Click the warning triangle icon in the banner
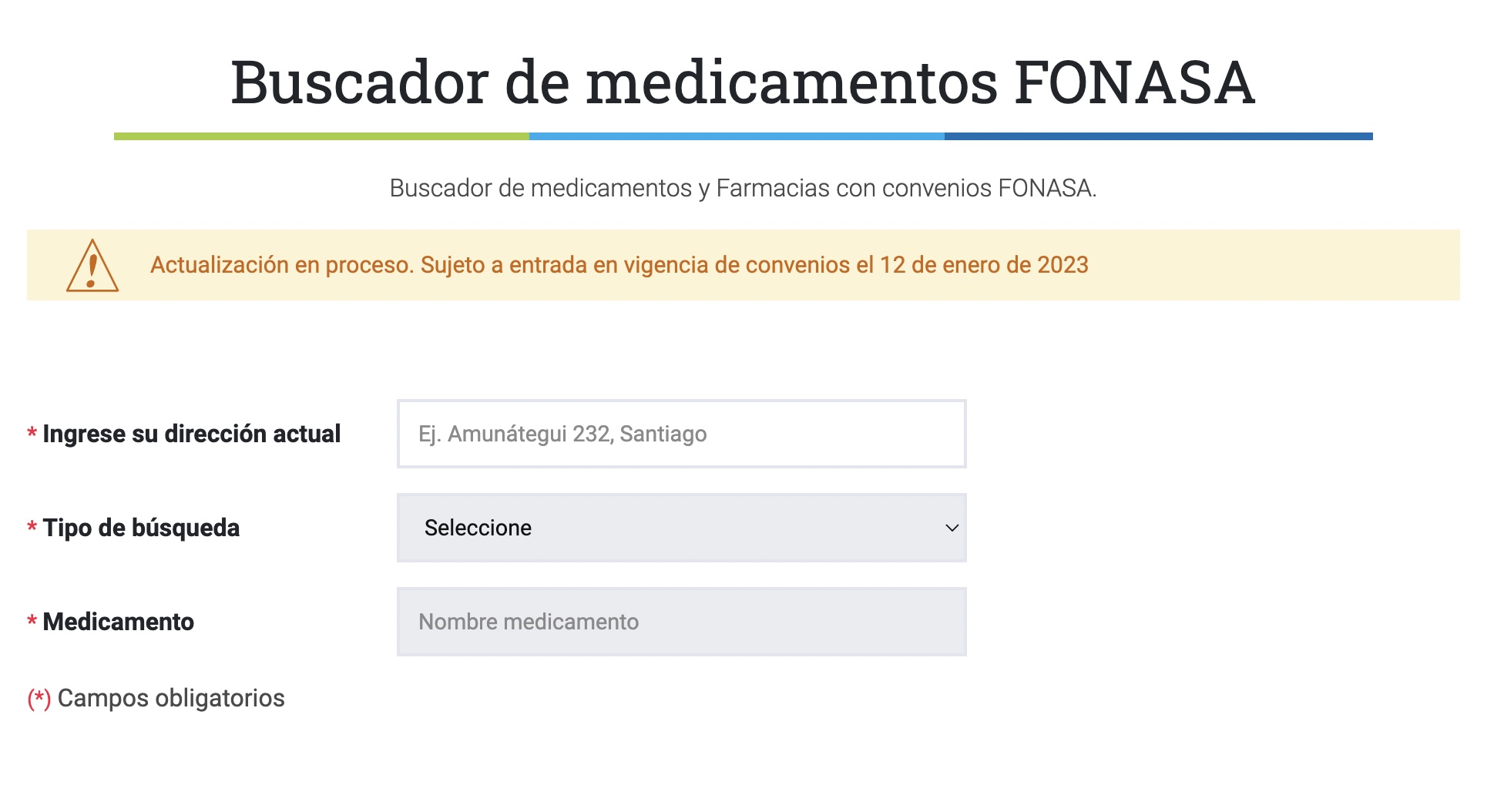1504x812 pixels. click(92, 265)
